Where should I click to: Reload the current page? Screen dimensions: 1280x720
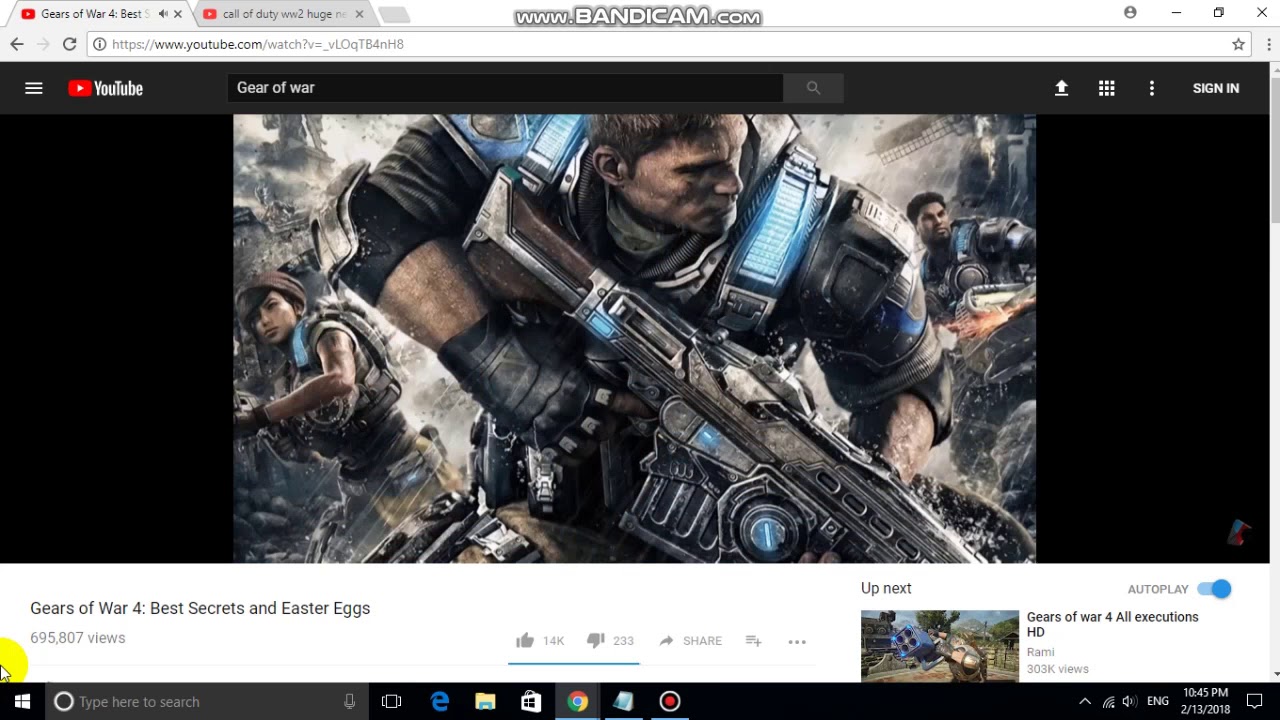pos(69,44)
